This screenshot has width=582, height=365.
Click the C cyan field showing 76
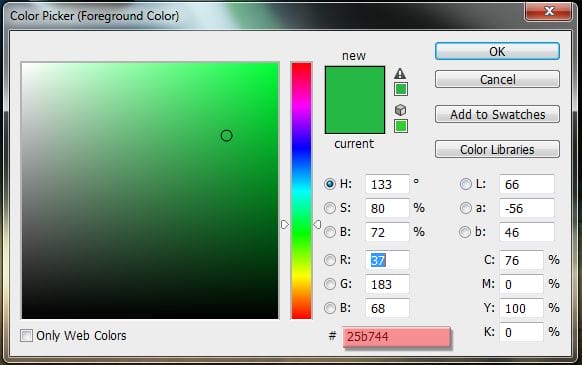521,260
